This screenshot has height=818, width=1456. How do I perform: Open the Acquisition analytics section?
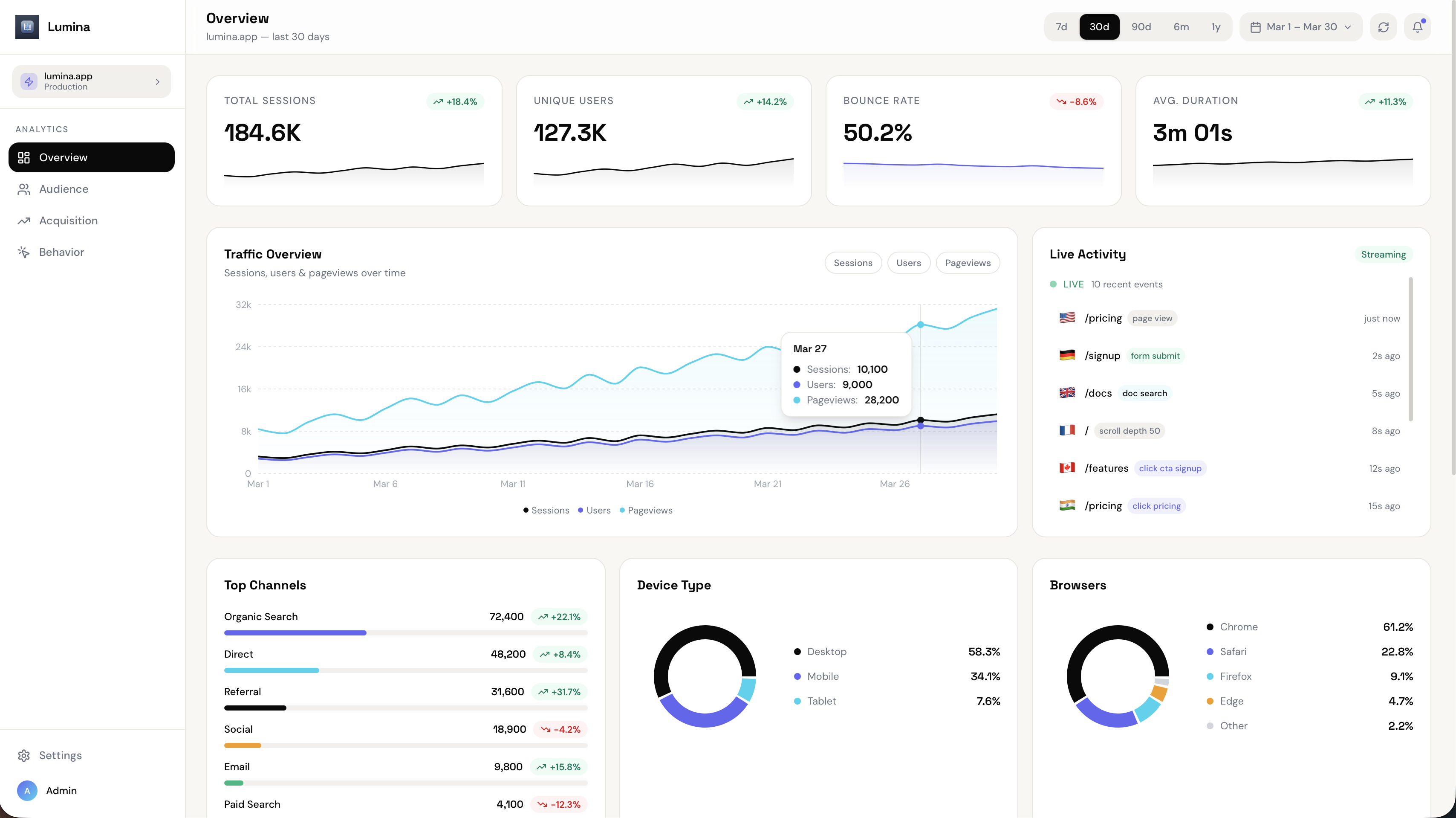click(x=68, y=220)
